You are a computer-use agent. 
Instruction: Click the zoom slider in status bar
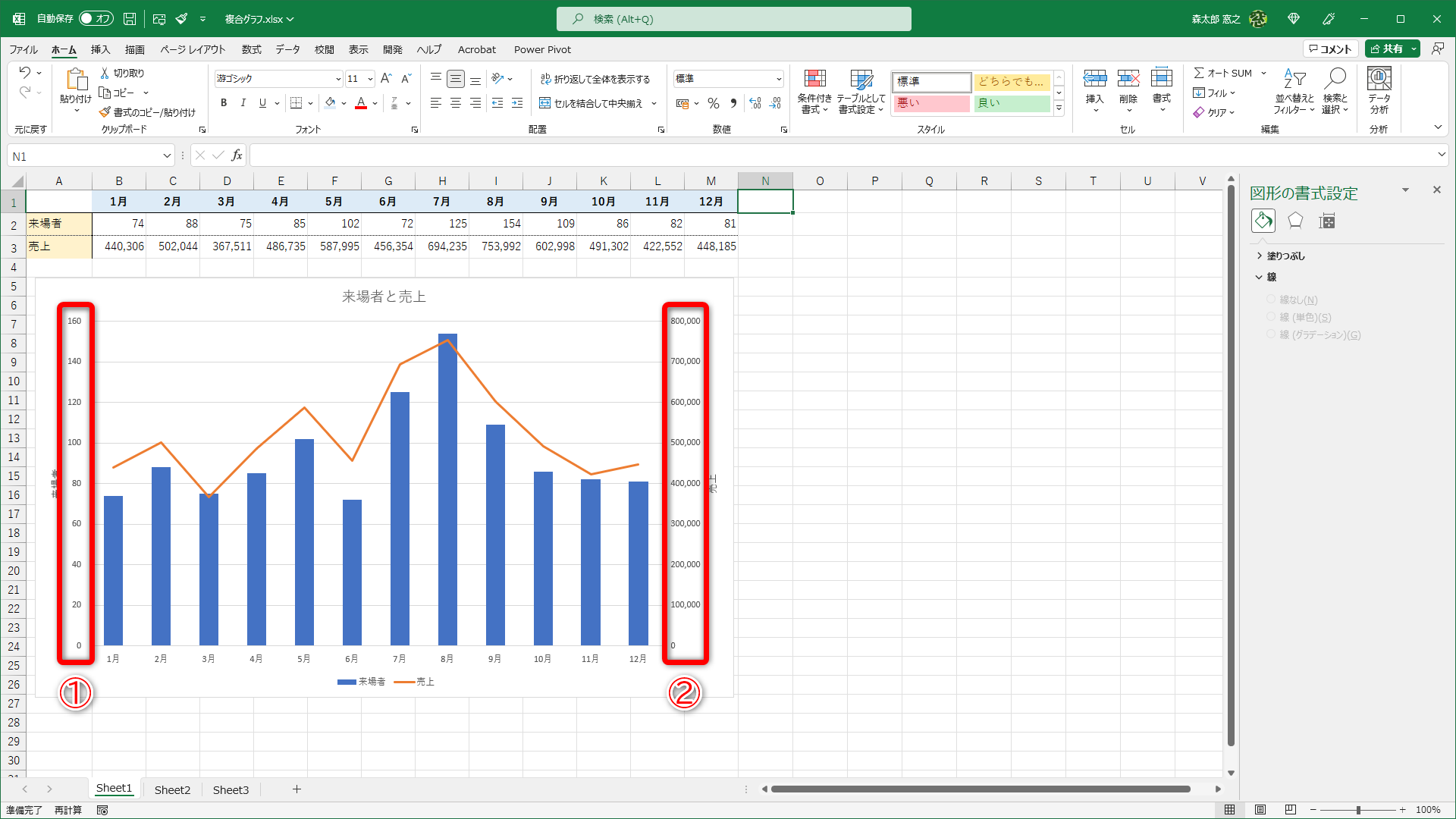click(1357, 810)
